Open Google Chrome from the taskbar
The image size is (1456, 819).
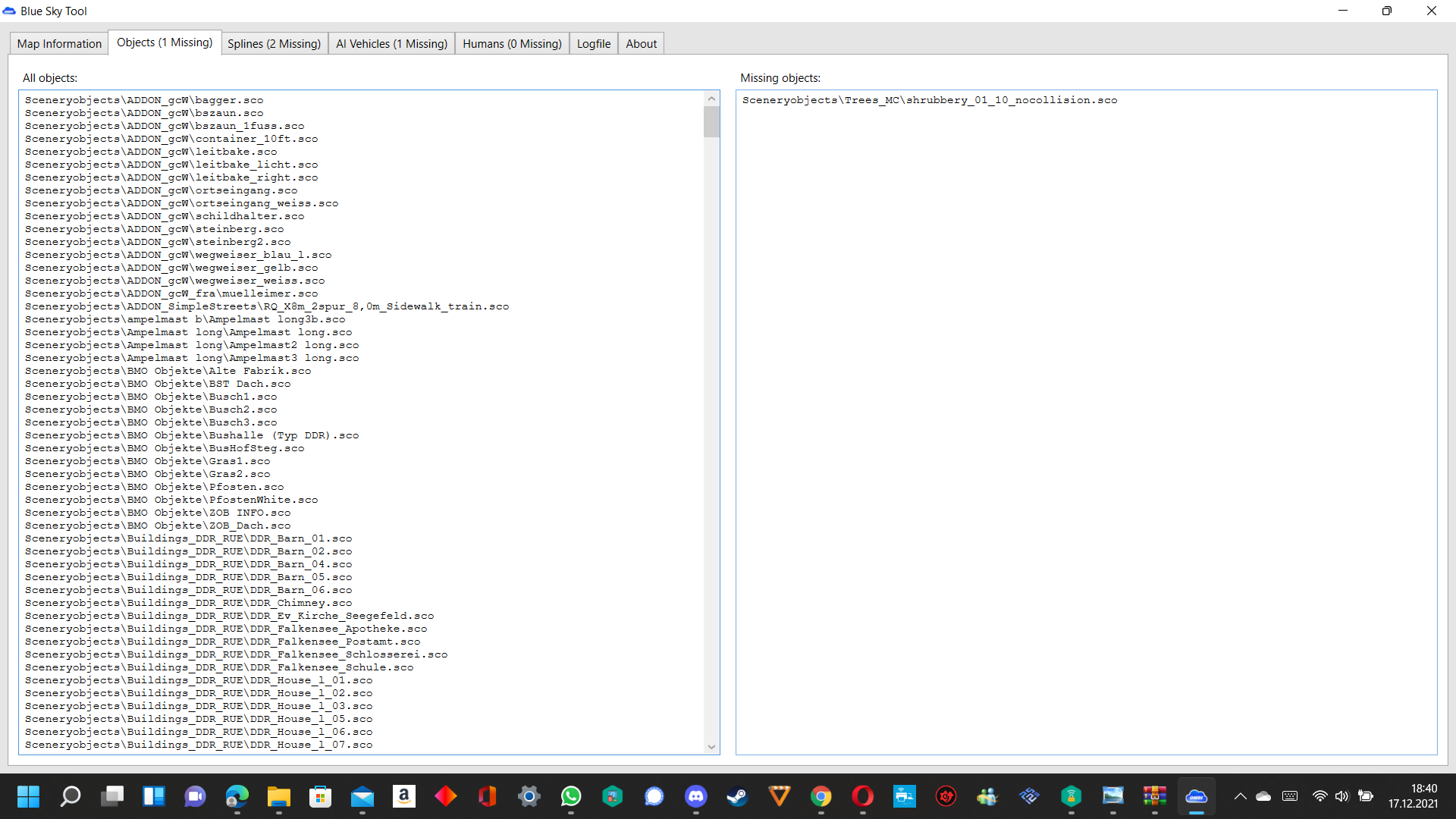821,796
